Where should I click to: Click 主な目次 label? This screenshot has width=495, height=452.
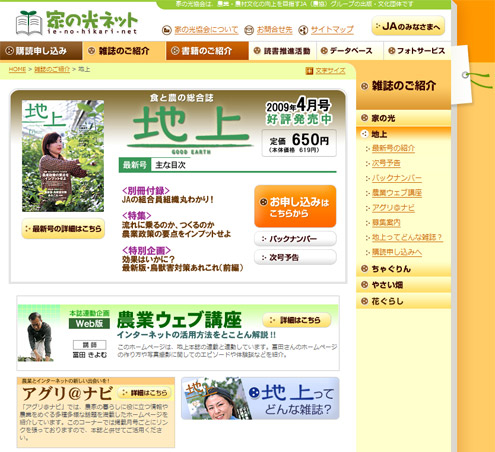click(x=170, y=165)
